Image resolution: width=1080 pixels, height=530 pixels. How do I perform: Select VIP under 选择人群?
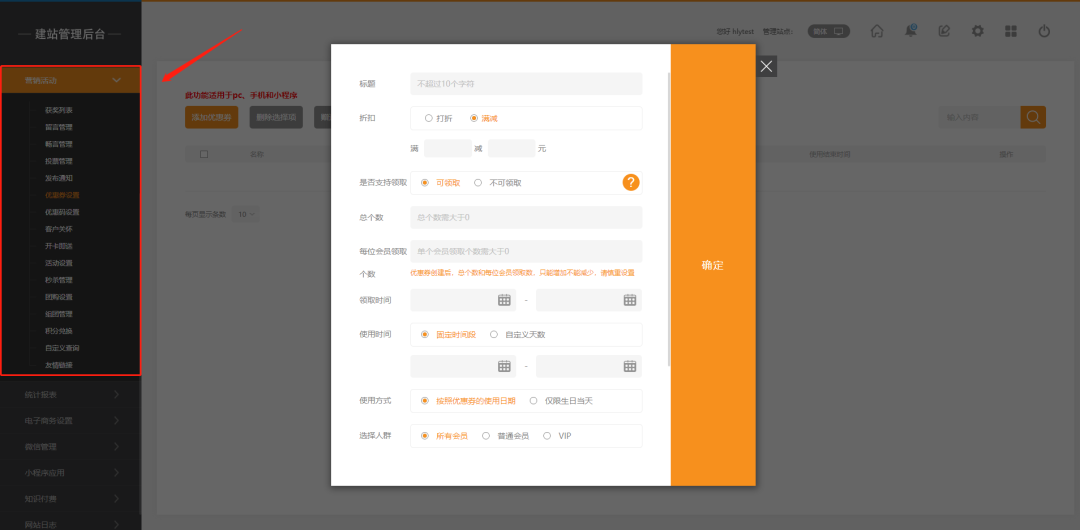click(x=547, y=436)
